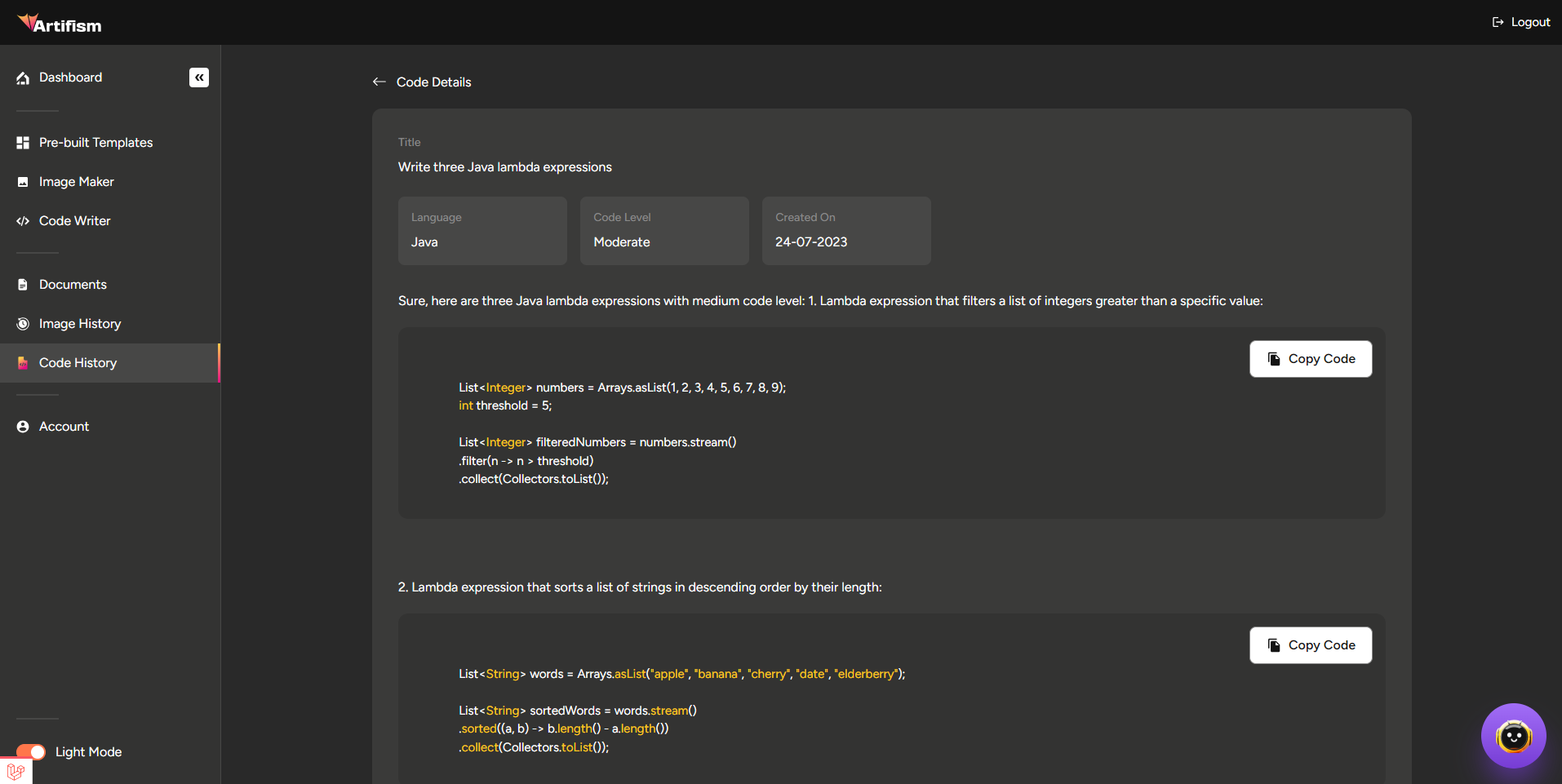Click the Code Writer brackets icon
Viewport: 1562px width, 784px height.
23,221
